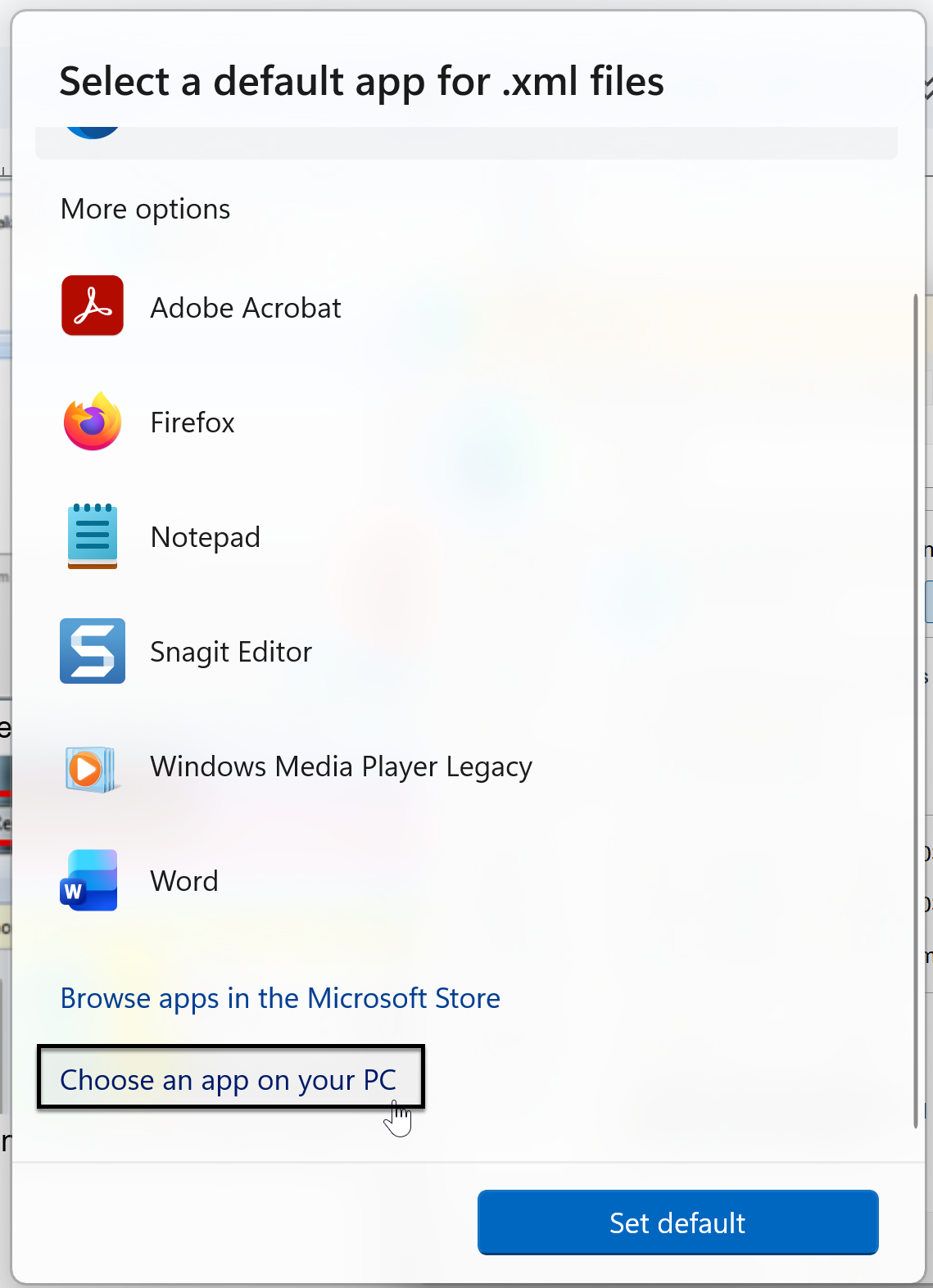Click the Snagit Editor icon
This screenshot has width=933, height=1288.
tap(93, 651)
